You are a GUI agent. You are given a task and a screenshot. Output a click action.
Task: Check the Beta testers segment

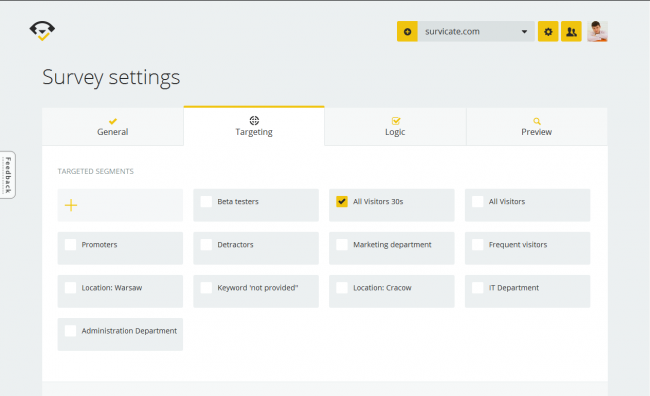206,202
